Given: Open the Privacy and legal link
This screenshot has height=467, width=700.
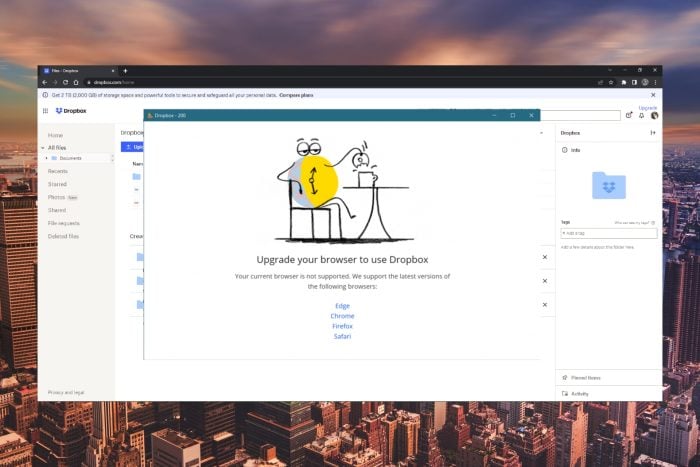Looking at the screenshot, I should 66,392.
